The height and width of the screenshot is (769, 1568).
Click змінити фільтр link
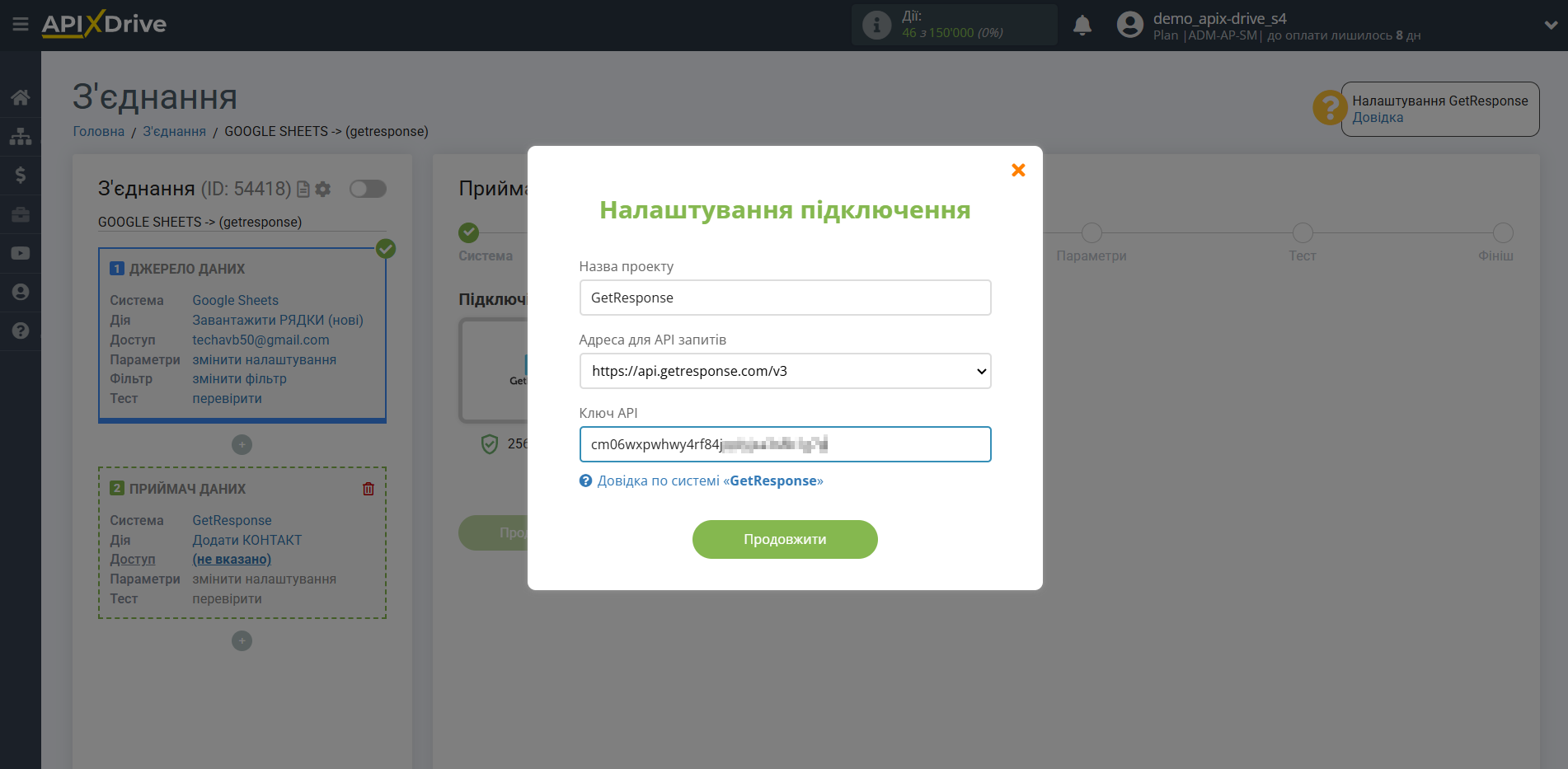(x=240, y=378)
